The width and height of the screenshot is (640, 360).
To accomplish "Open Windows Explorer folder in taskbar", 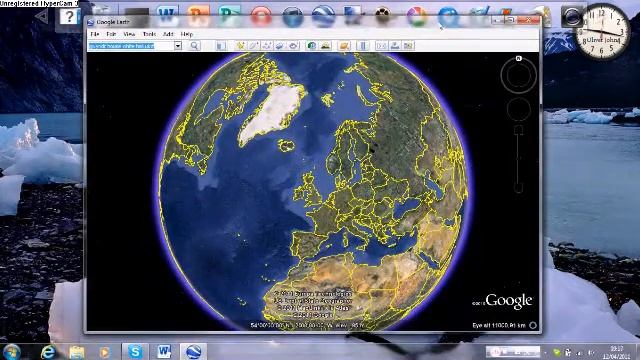I will tap(76, 351).
